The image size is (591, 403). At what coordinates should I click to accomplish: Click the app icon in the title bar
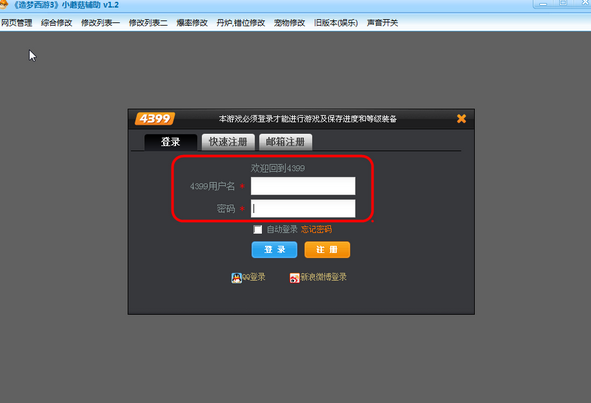(3, 5)
